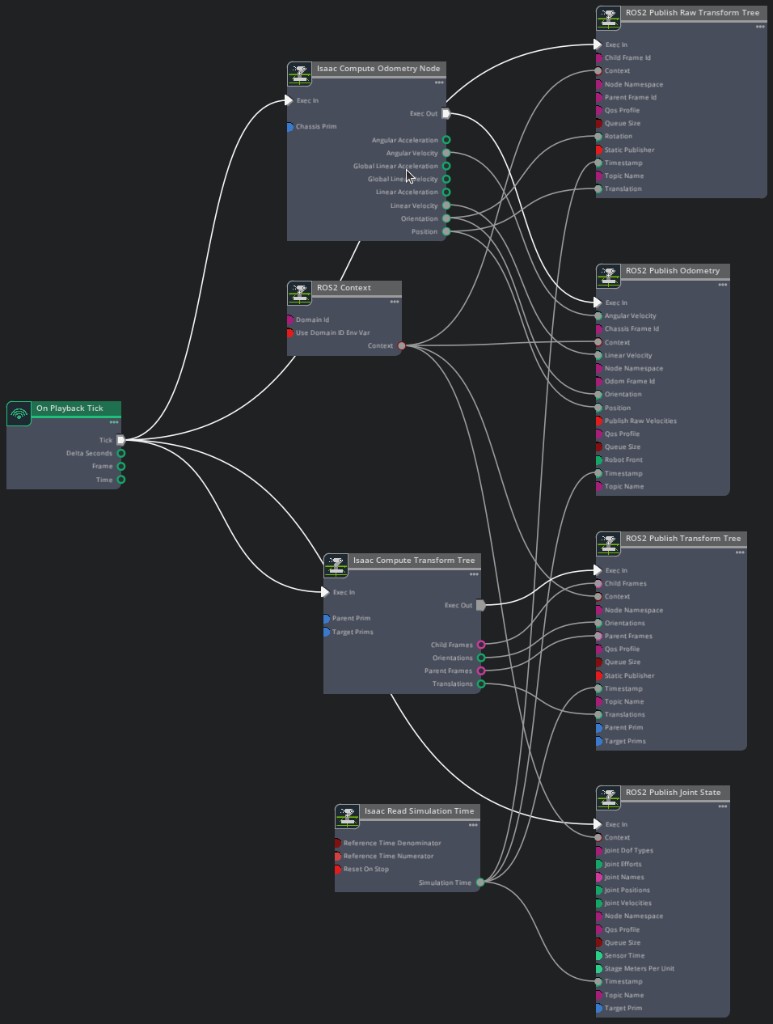Click the Chassis Prim input port
The width and height of the screenshot is (773, 1024).
click(x=289, y=127)
